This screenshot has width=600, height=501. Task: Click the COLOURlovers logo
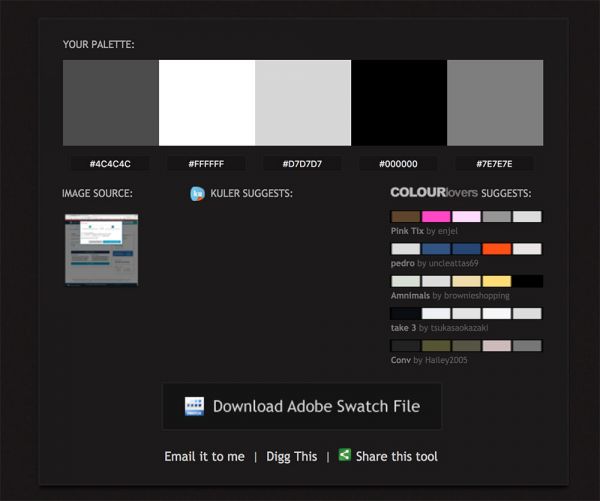(x=433, y=192)
